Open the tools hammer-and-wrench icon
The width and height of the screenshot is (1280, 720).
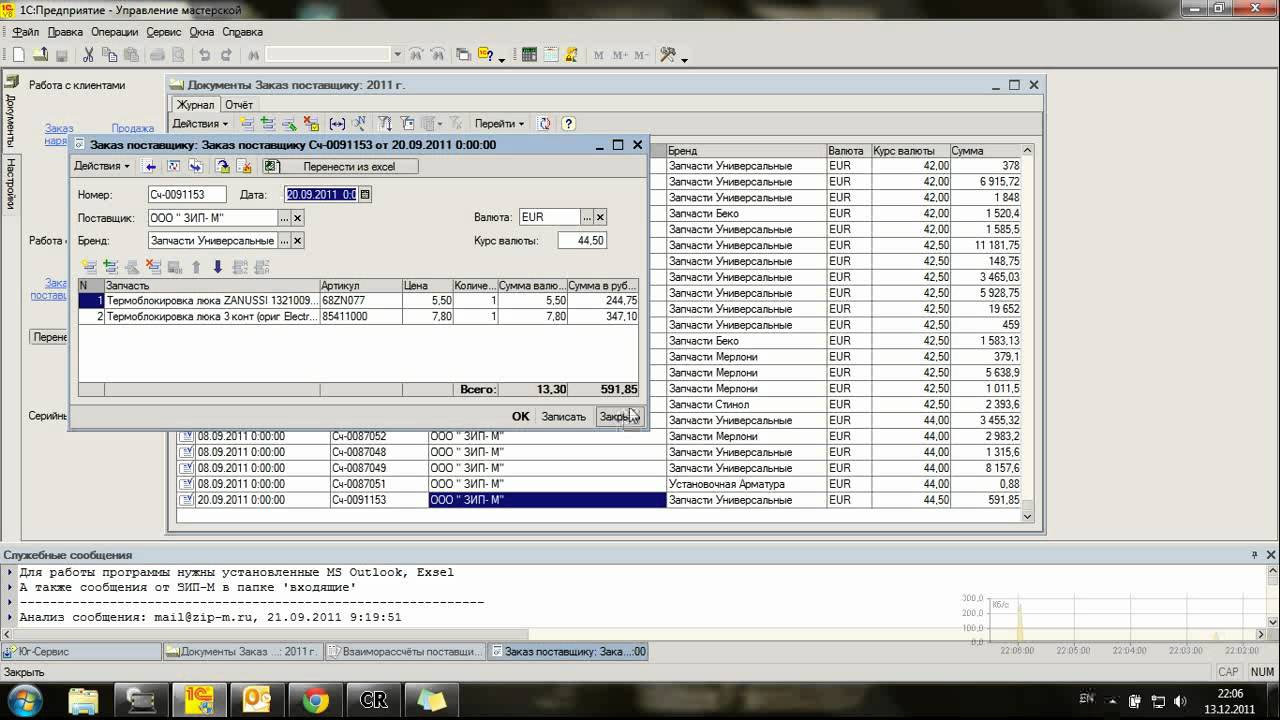pos(668,55)
